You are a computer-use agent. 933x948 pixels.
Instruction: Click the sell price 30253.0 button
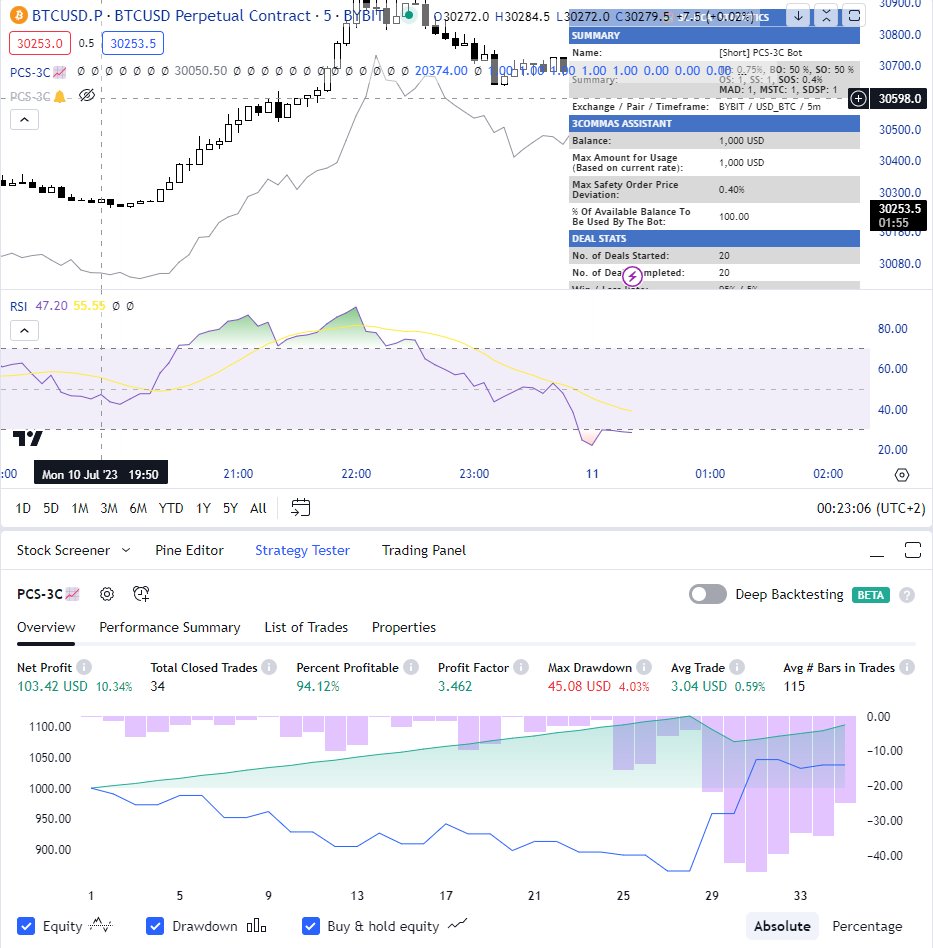tap(39, 44)
